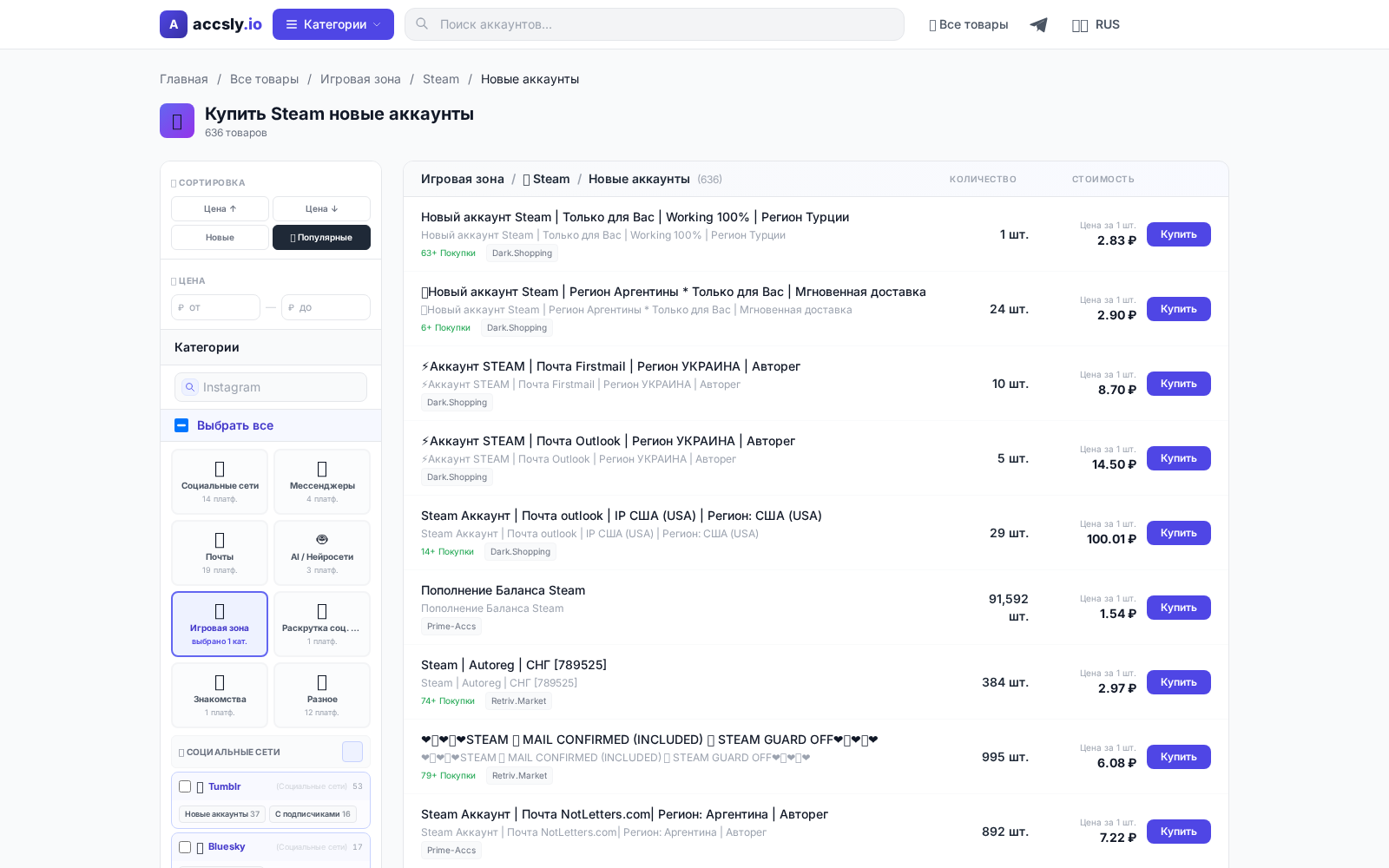Go to Главная breadcrumb
This screenshot has width=1389, height=868.
pyautogui.click(x=184, y=79)
